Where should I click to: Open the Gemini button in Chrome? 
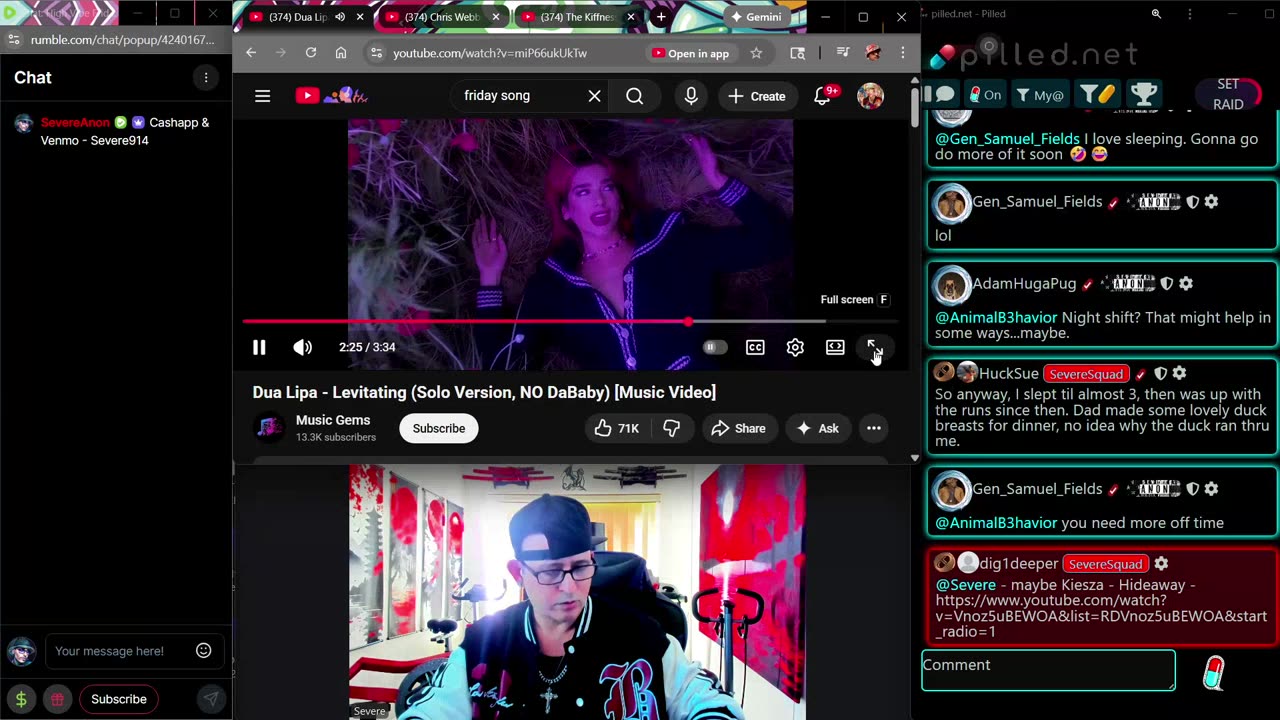757,17
